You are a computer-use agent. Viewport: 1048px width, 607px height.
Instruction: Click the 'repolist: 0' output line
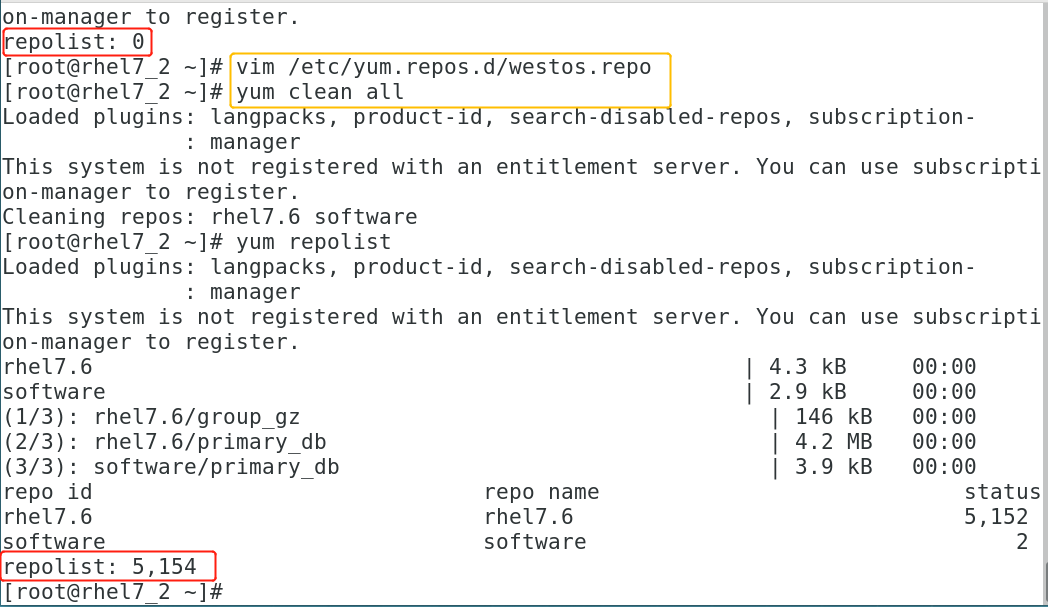pyautogui.click(x=74, y=42)
